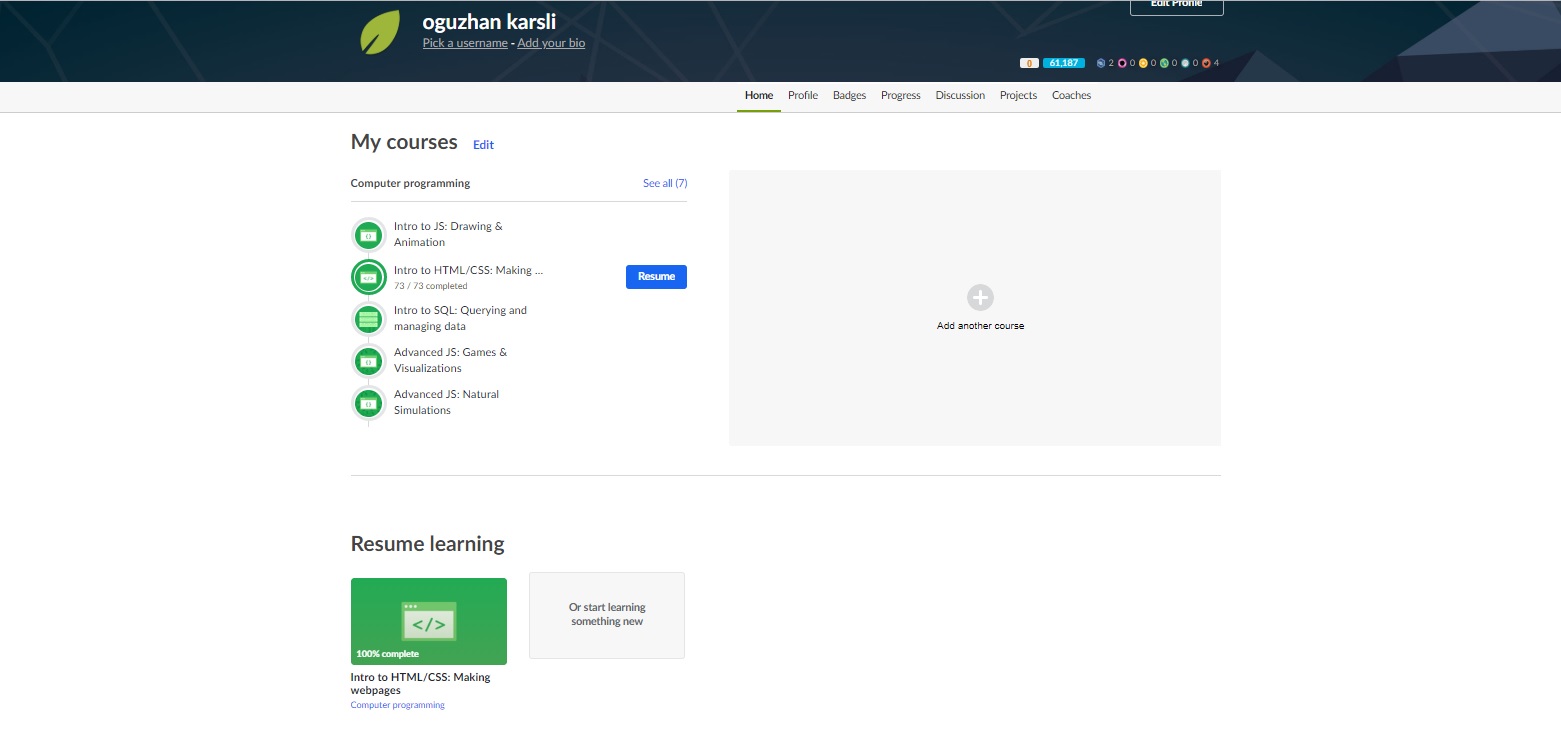
Task: Open the Intro to JS: Drawing course icon
Action: [368, 235]
